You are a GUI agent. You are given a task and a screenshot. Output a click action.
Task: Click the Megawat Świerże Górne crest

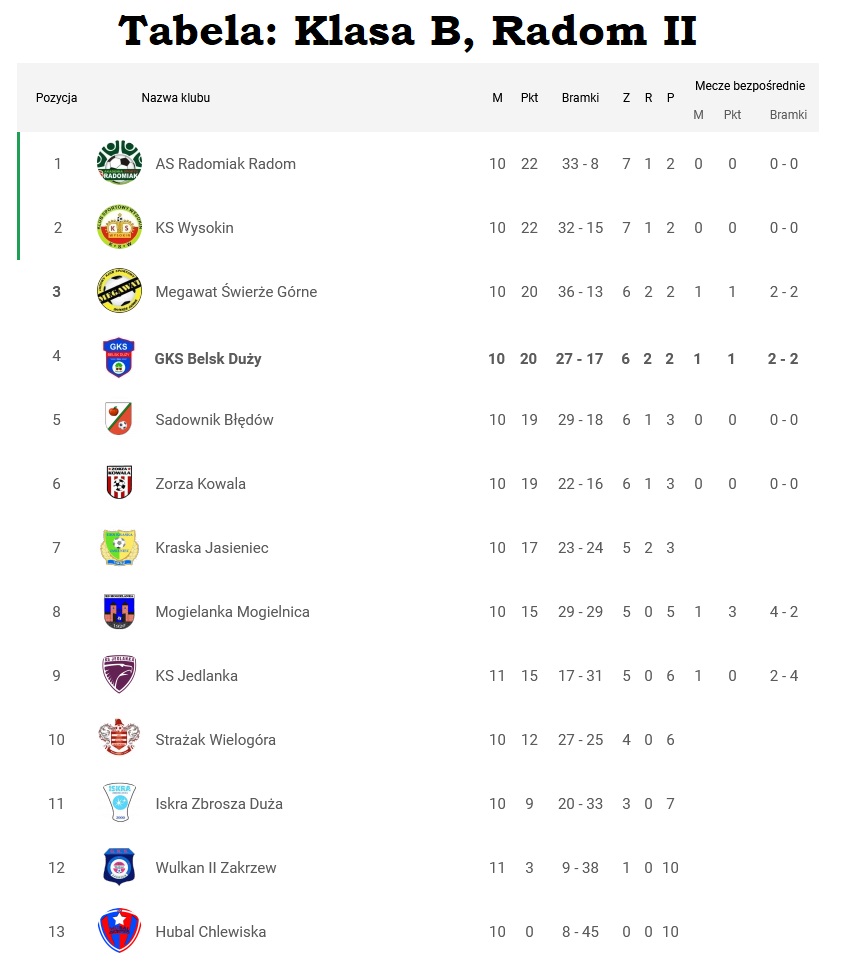119,291
